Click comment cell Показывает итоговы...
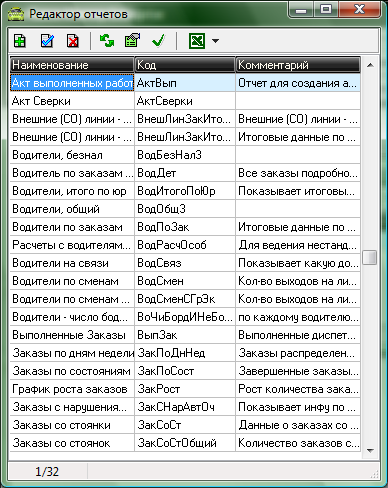 pos(298,191)
